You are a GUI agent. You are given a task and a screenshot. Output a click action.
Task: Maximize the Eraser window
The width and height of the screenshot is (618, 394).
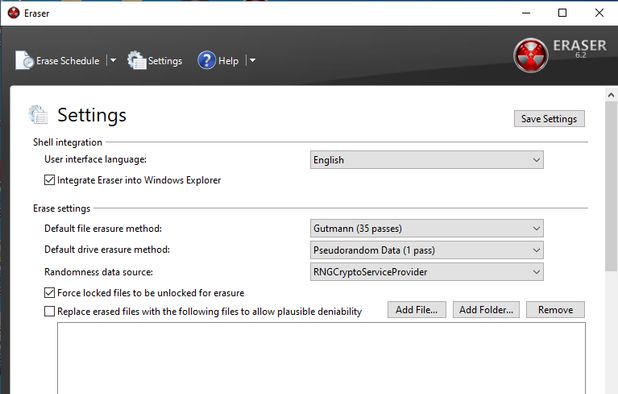[x=562, y=13]
